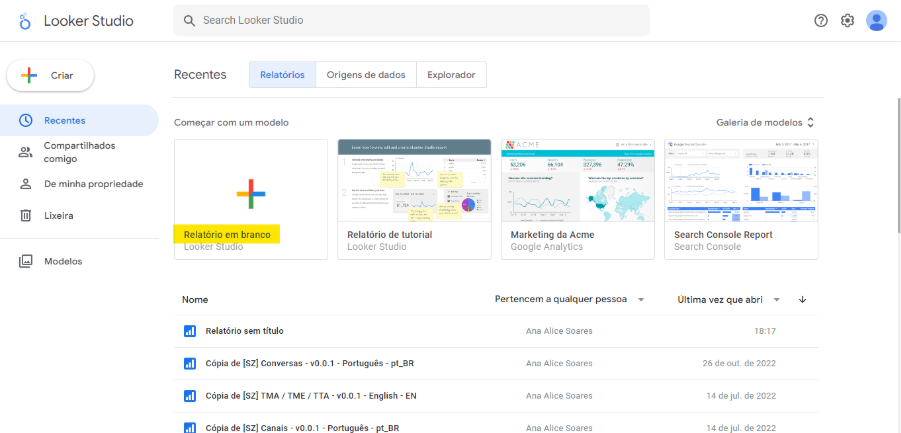Click the search magnifier icon
Viewport: 901px width, 433px height.
click(190, 21)
